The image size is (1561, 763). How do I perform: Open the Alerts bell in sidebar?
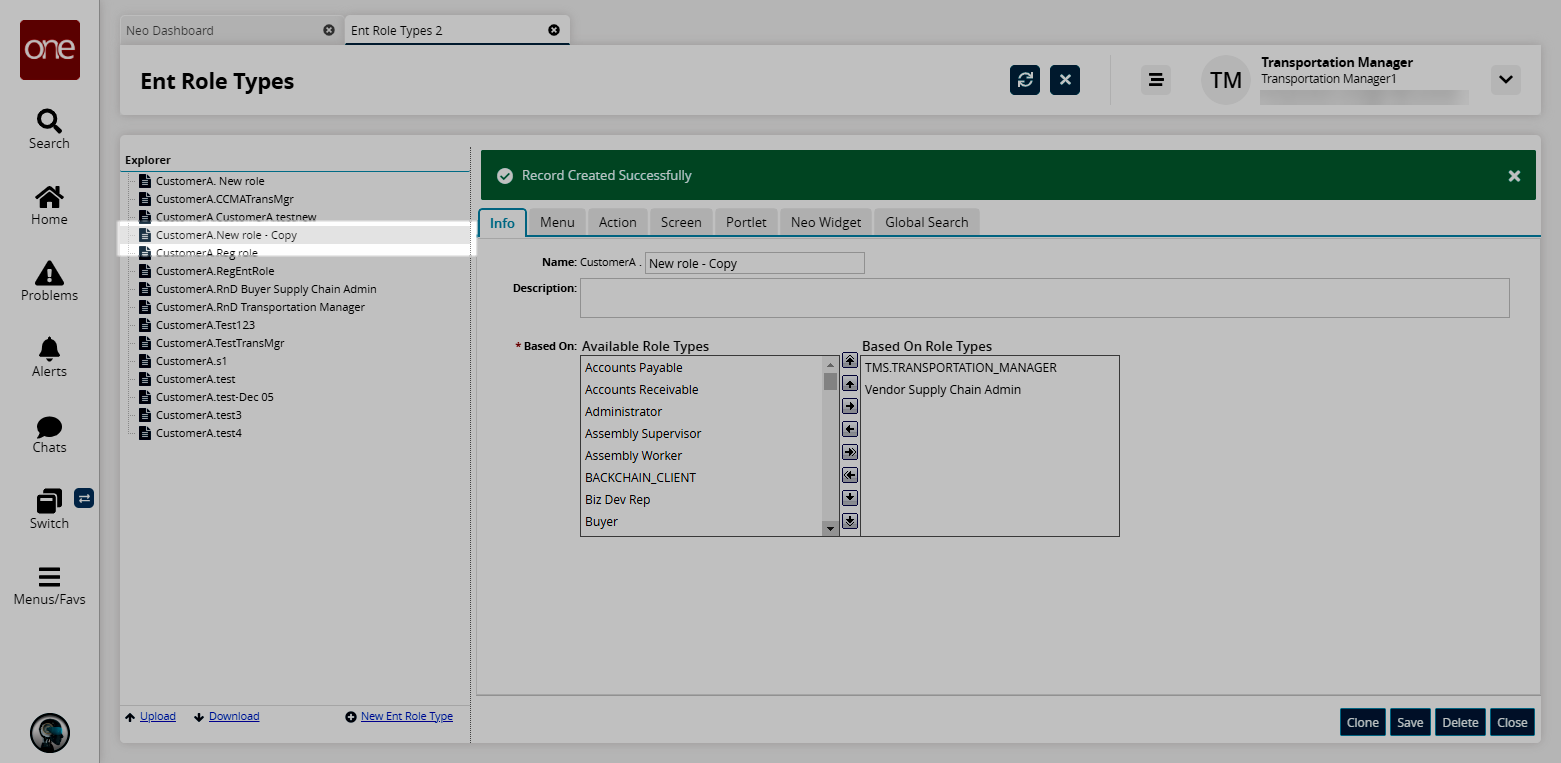coord(49,357)
